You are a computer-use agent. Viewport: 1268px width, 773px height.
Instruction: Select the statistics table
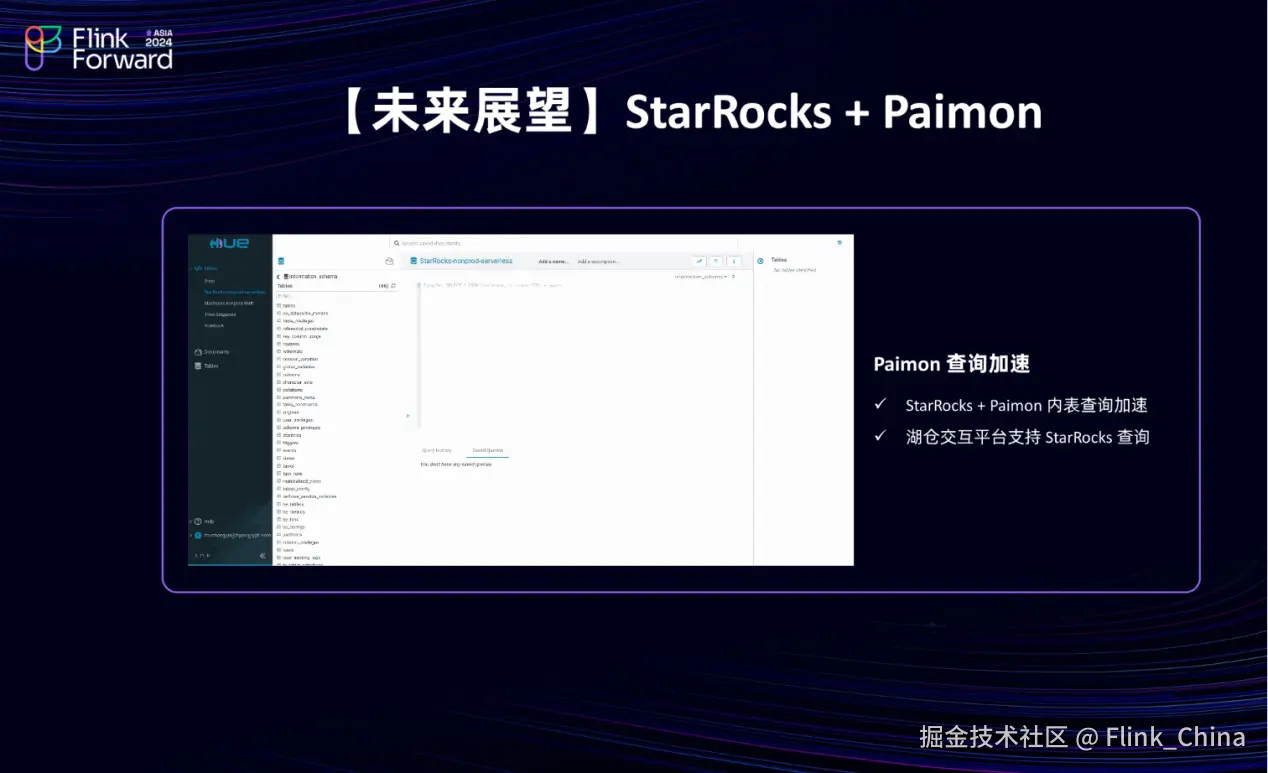tap(291, 435)
